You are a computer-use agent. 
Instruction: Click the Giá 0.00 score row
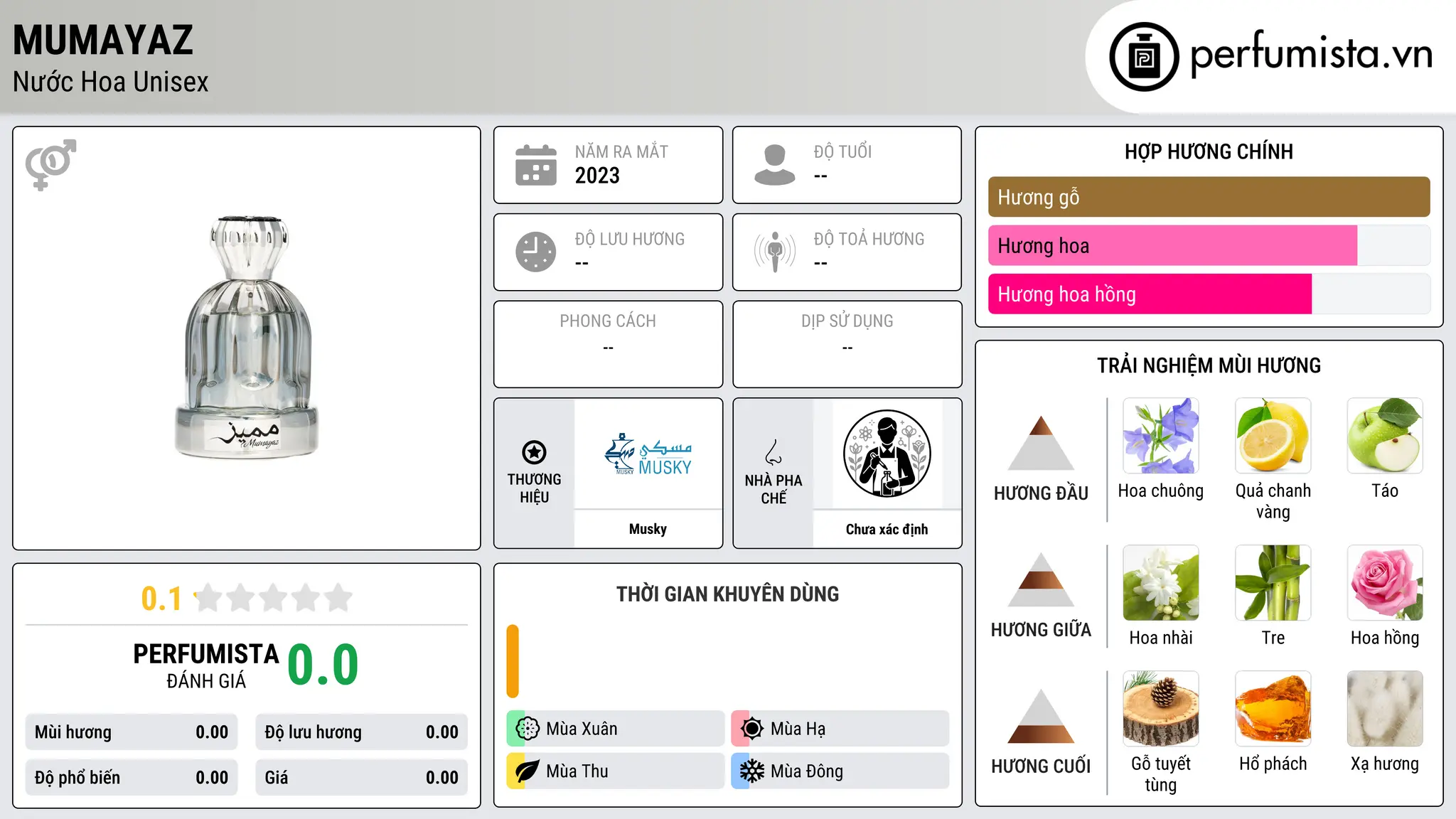(361, 778)
